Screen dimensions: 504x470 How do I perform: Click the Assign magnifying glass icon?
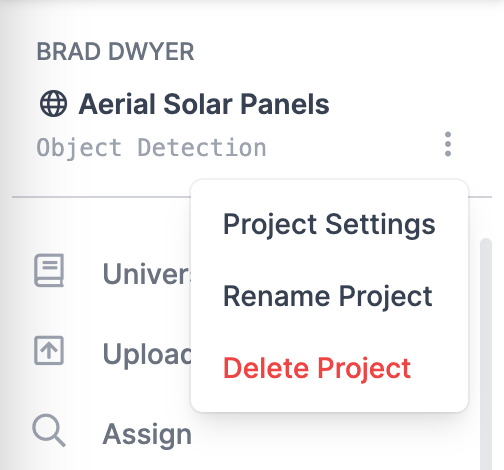49,430
